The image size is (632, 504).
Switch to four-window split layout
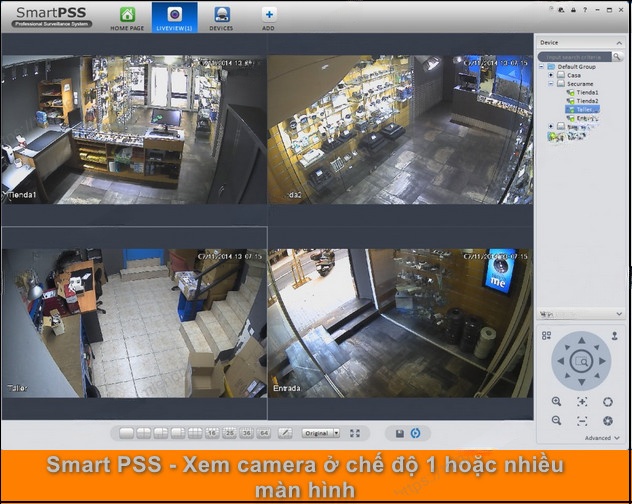(x=143, y=433)
